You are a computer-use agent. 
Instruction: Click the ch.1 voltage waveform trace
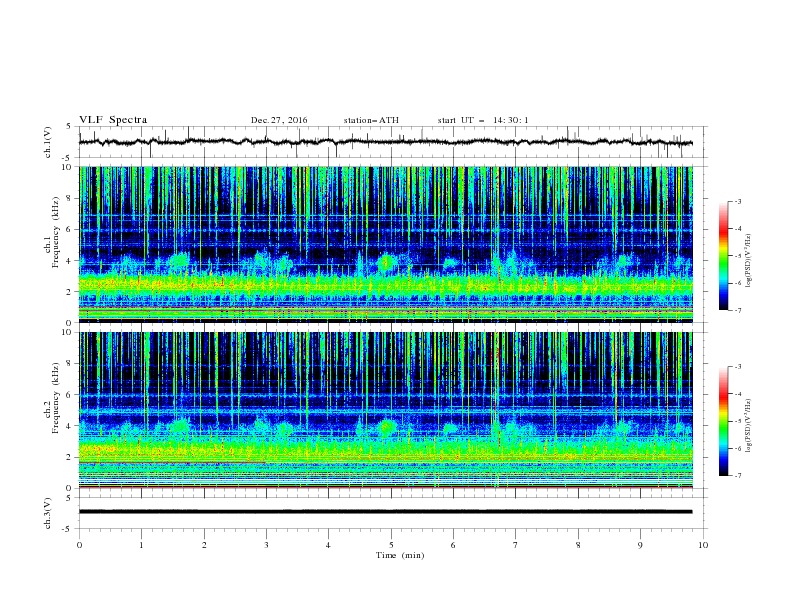pos(385,142)
